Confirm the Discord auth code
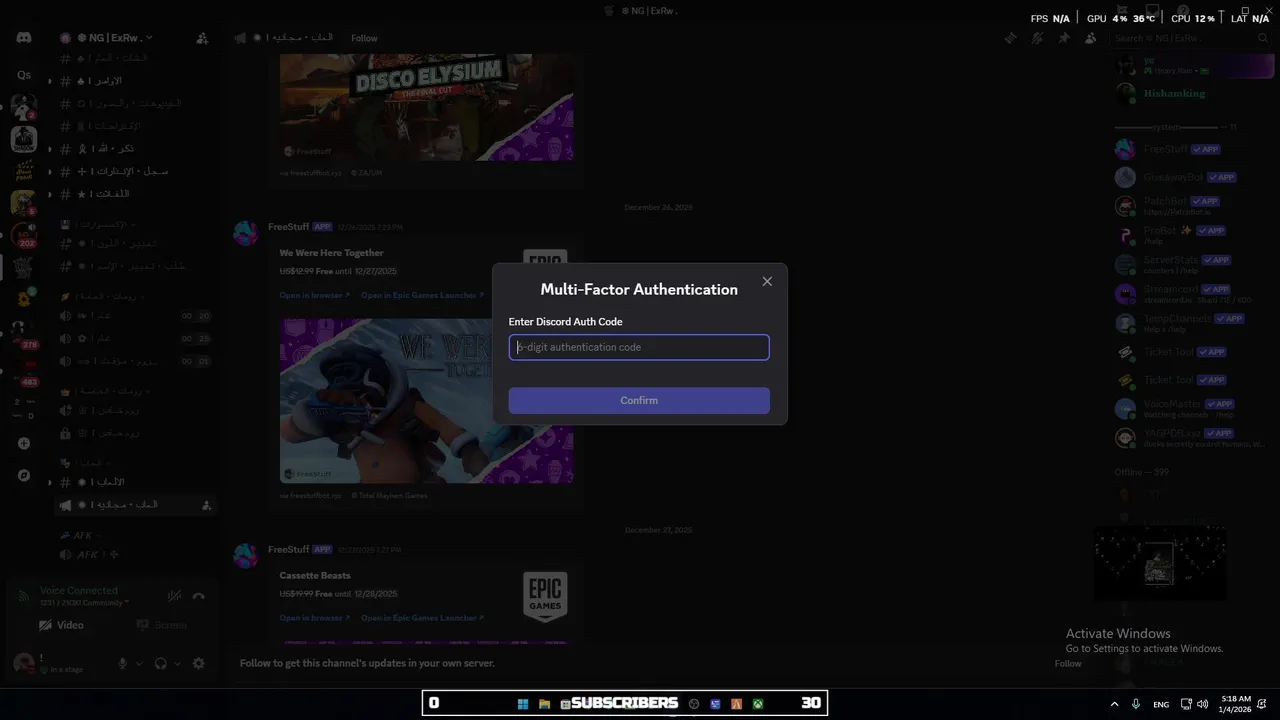 click(x=639, y=400)
